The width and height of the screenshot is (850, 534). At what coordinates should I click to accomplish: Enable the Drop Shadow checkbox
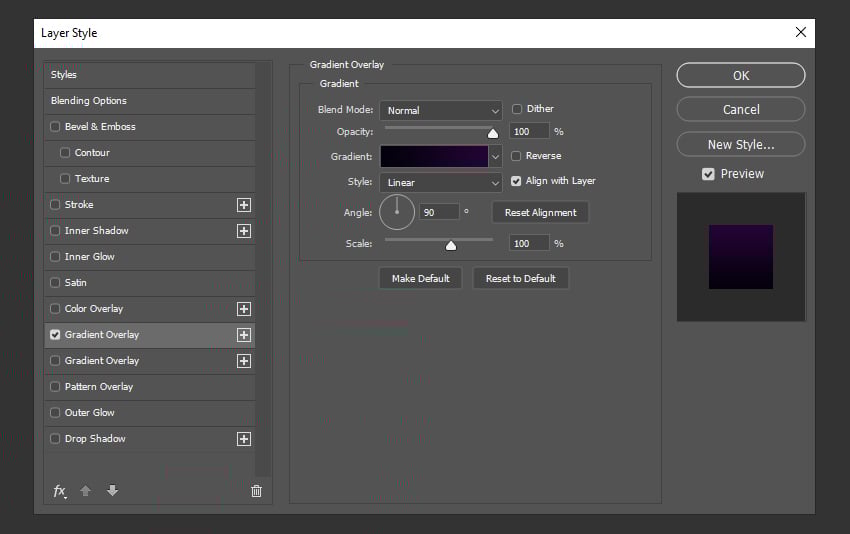[55, 439]
